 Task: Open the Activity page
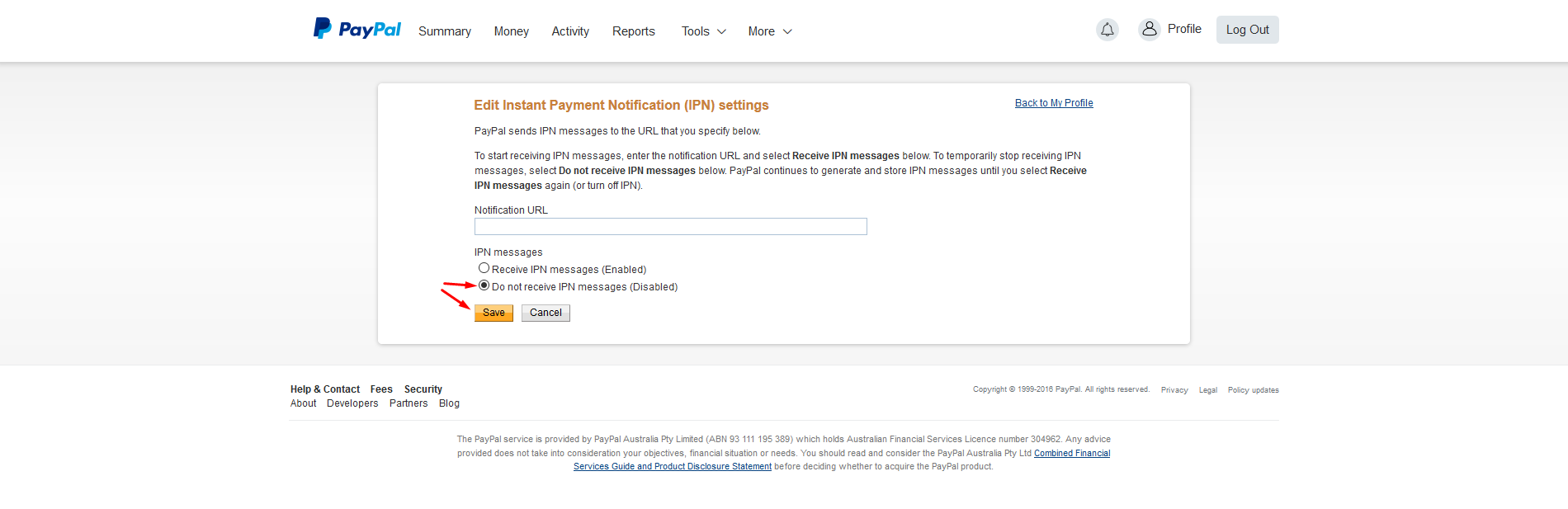pos(570,31)
